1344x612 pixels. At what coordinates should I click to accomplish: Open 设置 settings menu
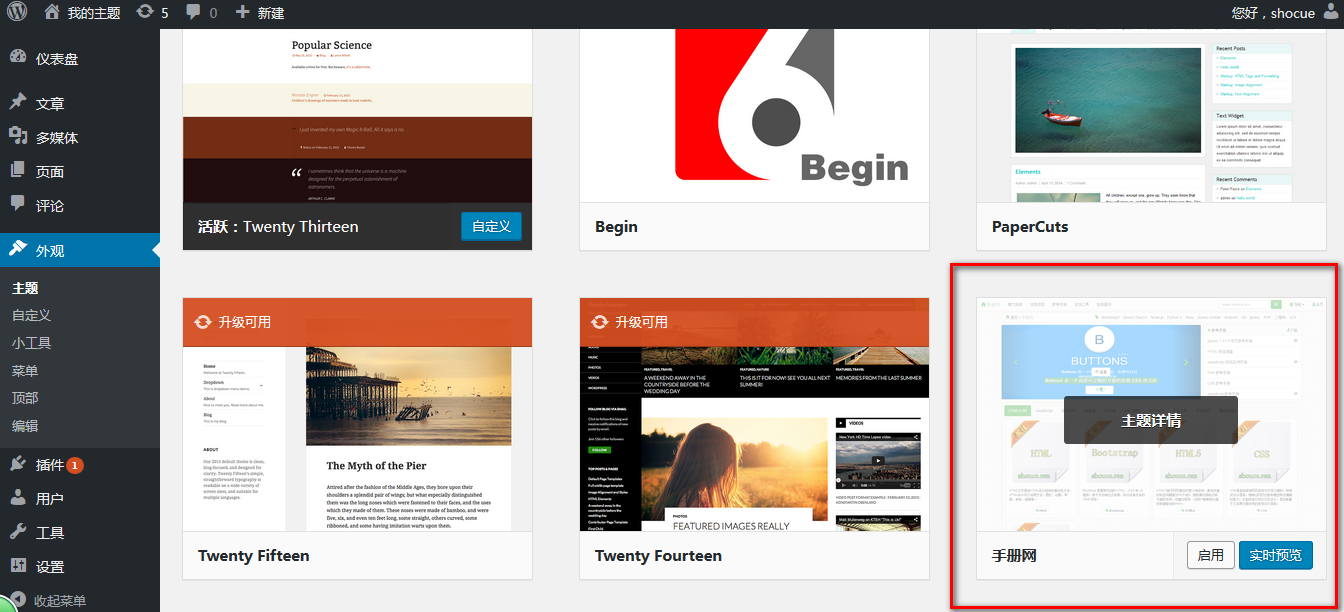click(x=50, y=567)
